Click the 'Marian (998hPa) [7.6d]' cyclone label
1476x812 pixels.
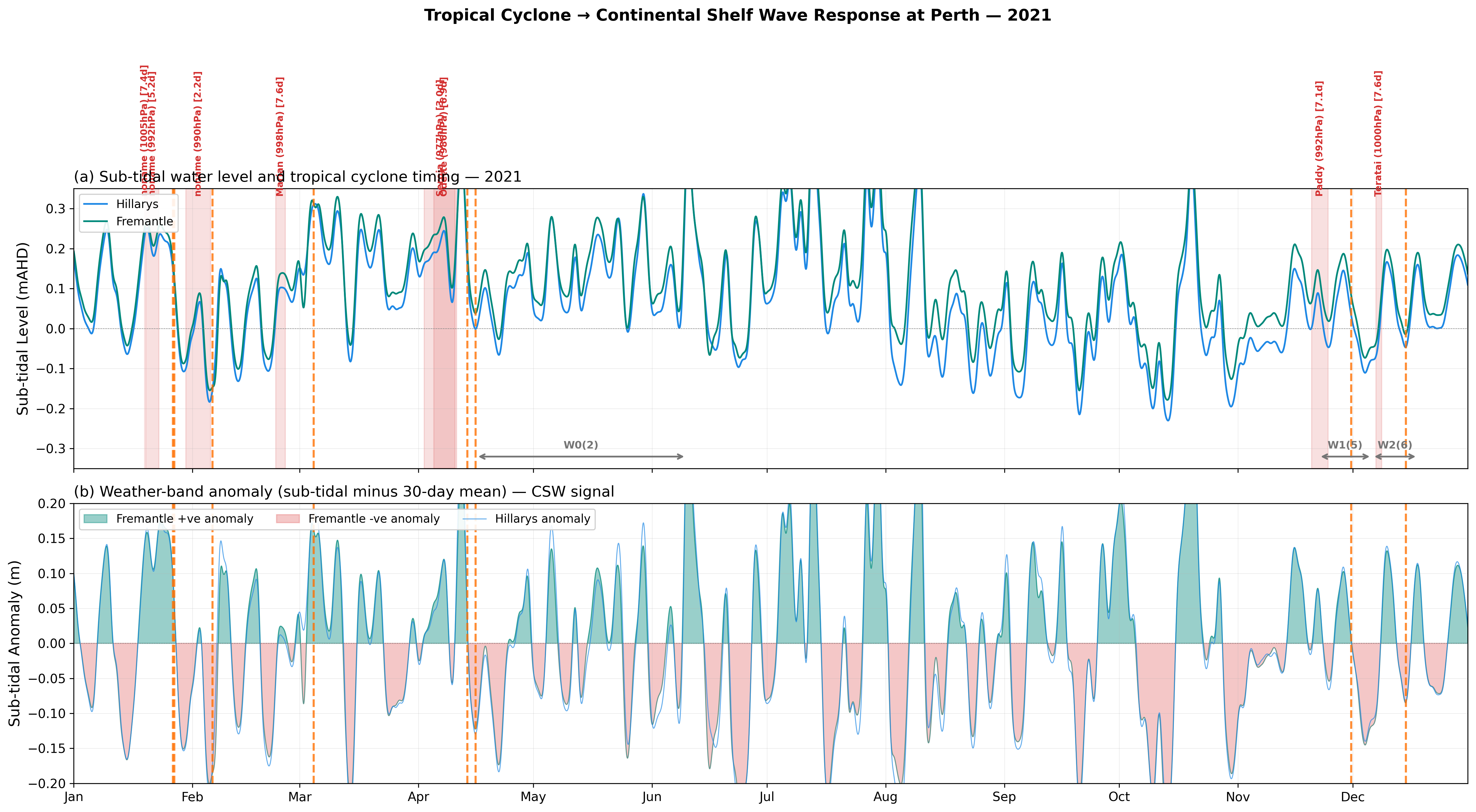click(280, 137)
